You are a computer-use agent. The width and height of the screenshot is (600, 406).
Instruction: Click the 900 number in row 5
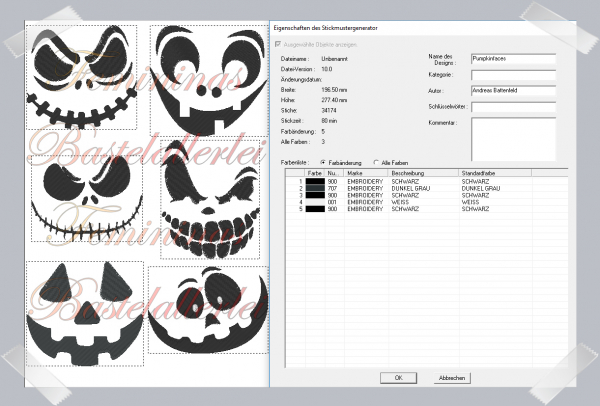click(x=332, y=209)
